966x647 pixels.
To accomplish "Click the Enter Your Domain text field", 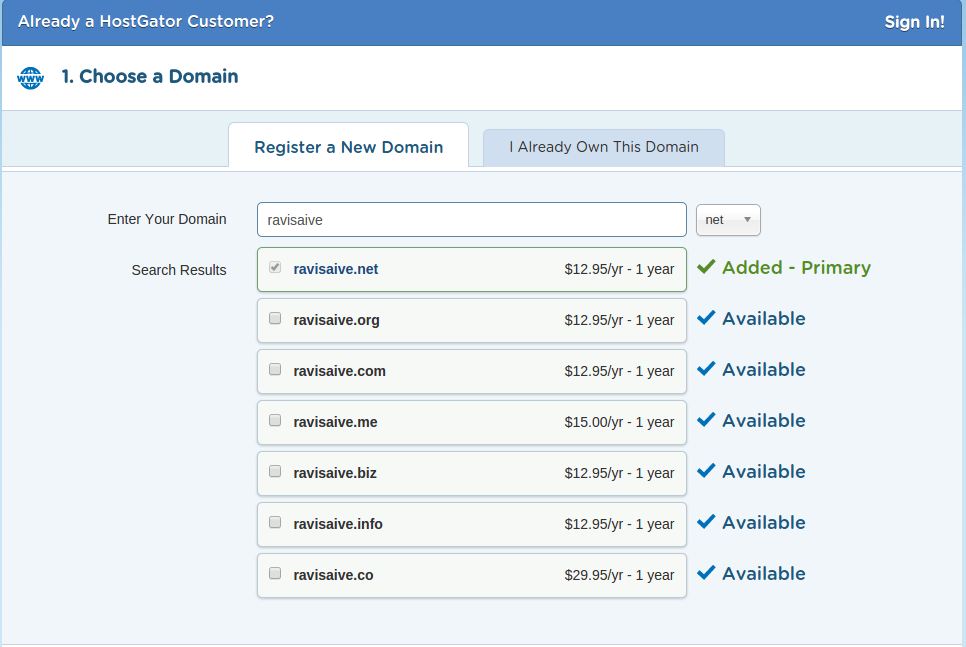I will 471,220.
